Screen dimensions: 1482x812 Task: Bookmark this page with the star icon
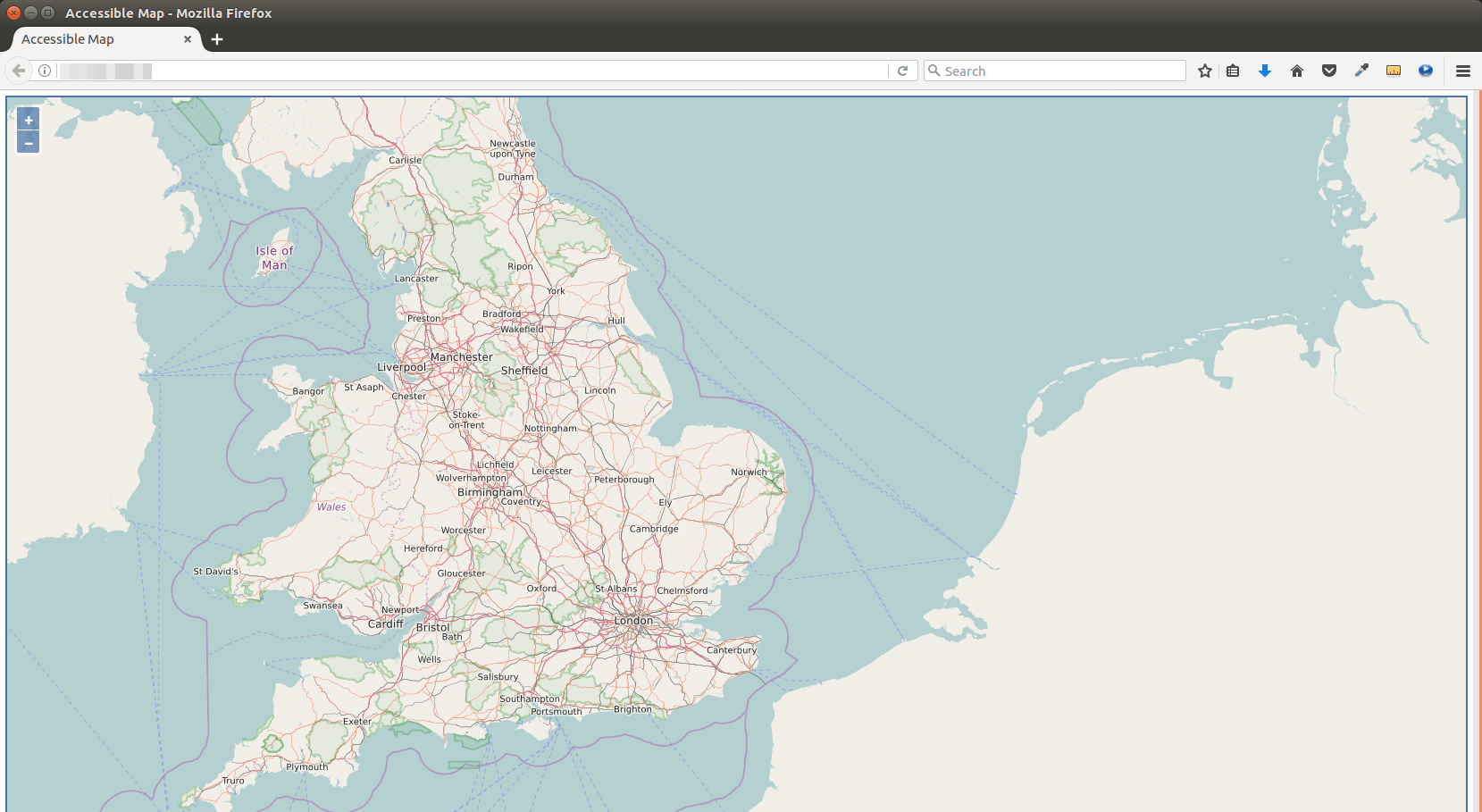[1205, 71]
